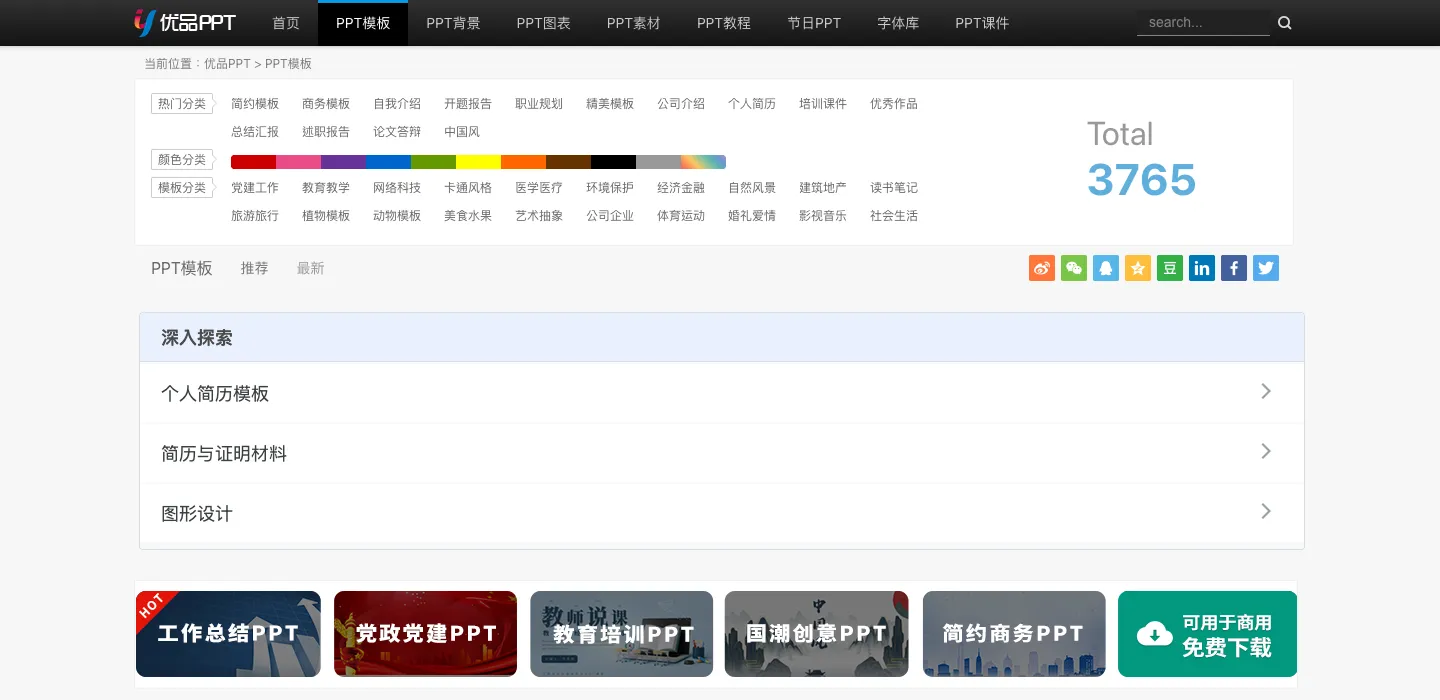This screenshot has width=1440, height=700.
Task: Share page on Twitter
Action: pyautogui.click(x=1266, y=268)
